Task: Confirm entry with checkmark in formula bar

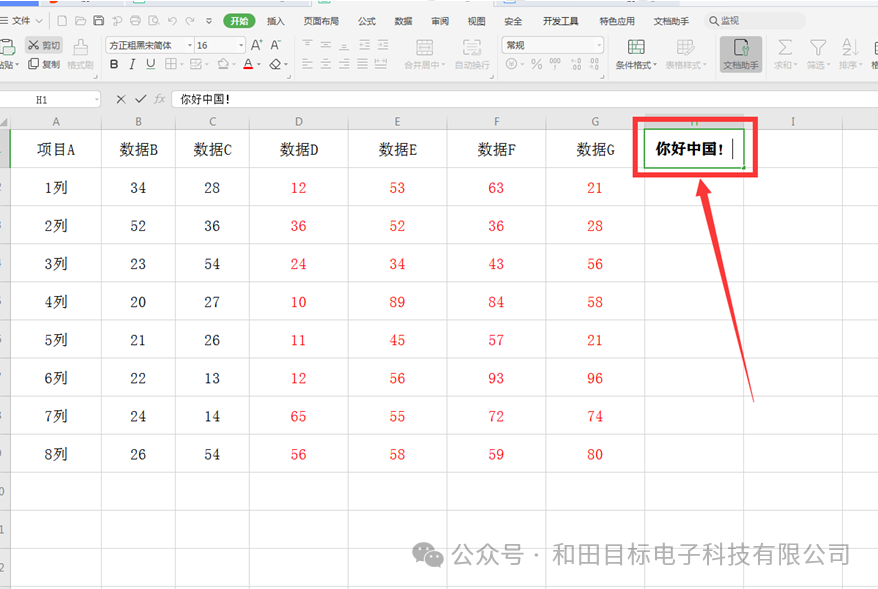Action: [141, 99]
